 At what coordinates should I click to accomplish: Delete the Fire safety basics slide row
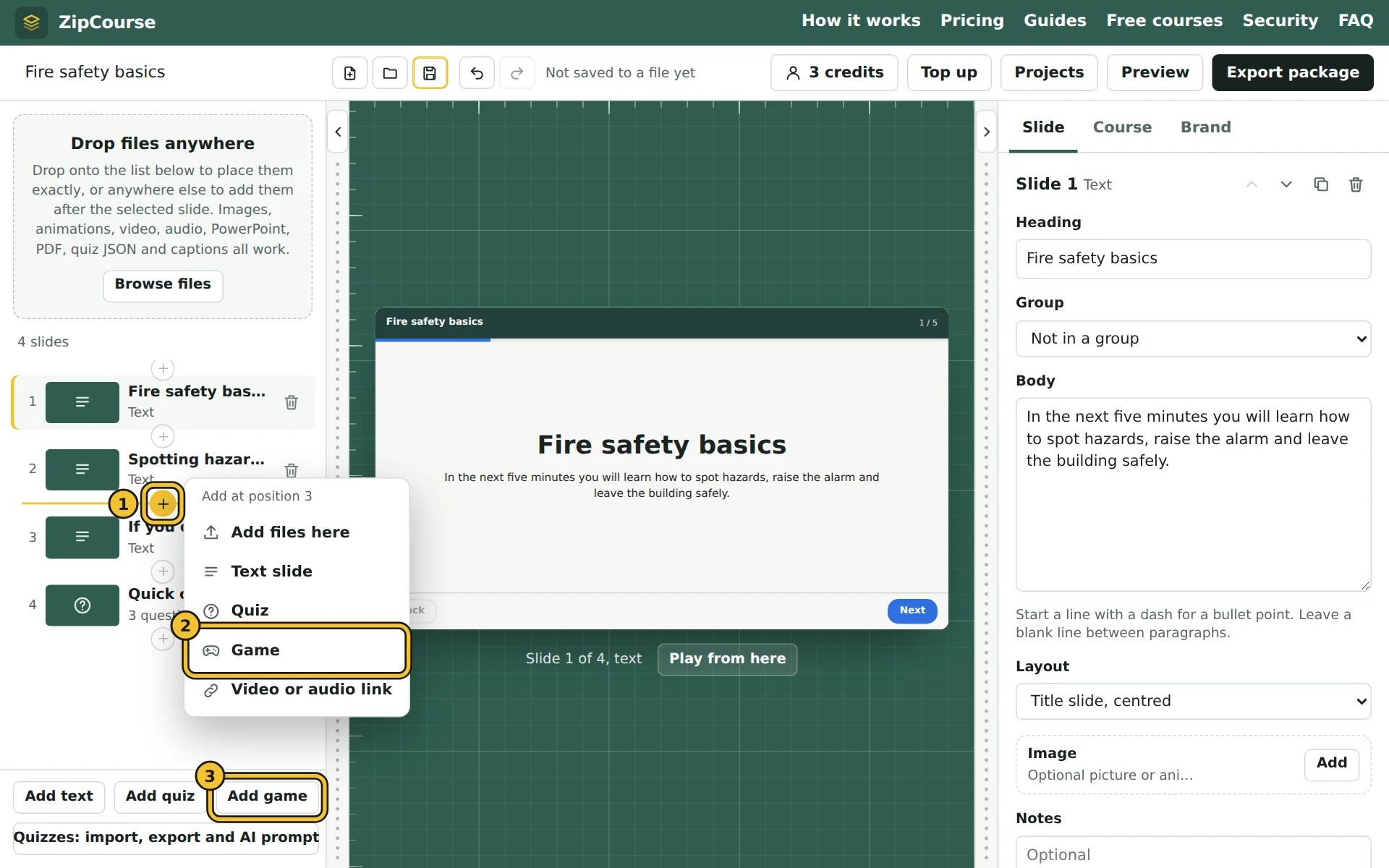pos(292,402)
